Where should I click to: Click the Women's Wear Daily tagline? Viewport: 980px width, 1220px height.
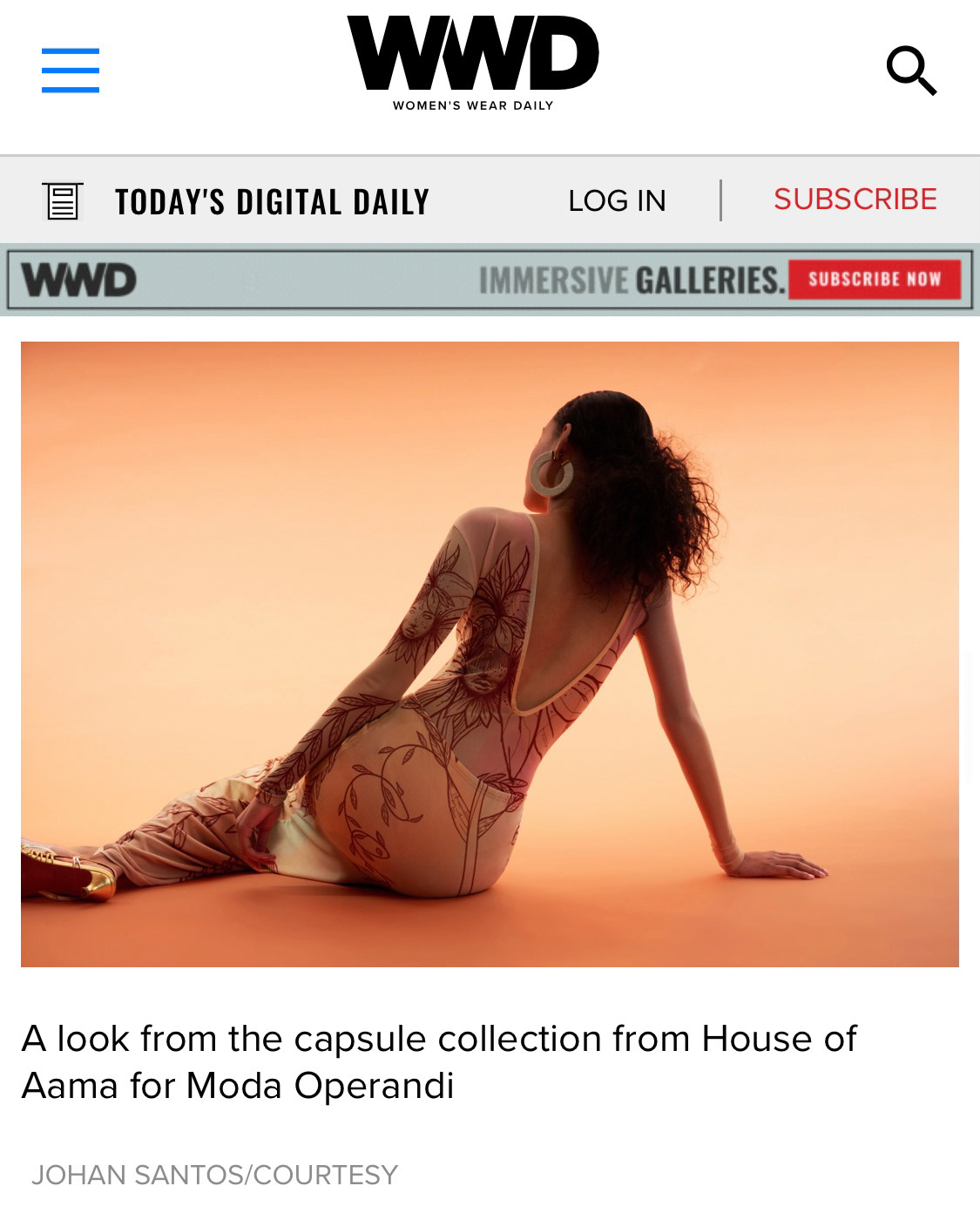pyautogui.click(x=473, y=105)
